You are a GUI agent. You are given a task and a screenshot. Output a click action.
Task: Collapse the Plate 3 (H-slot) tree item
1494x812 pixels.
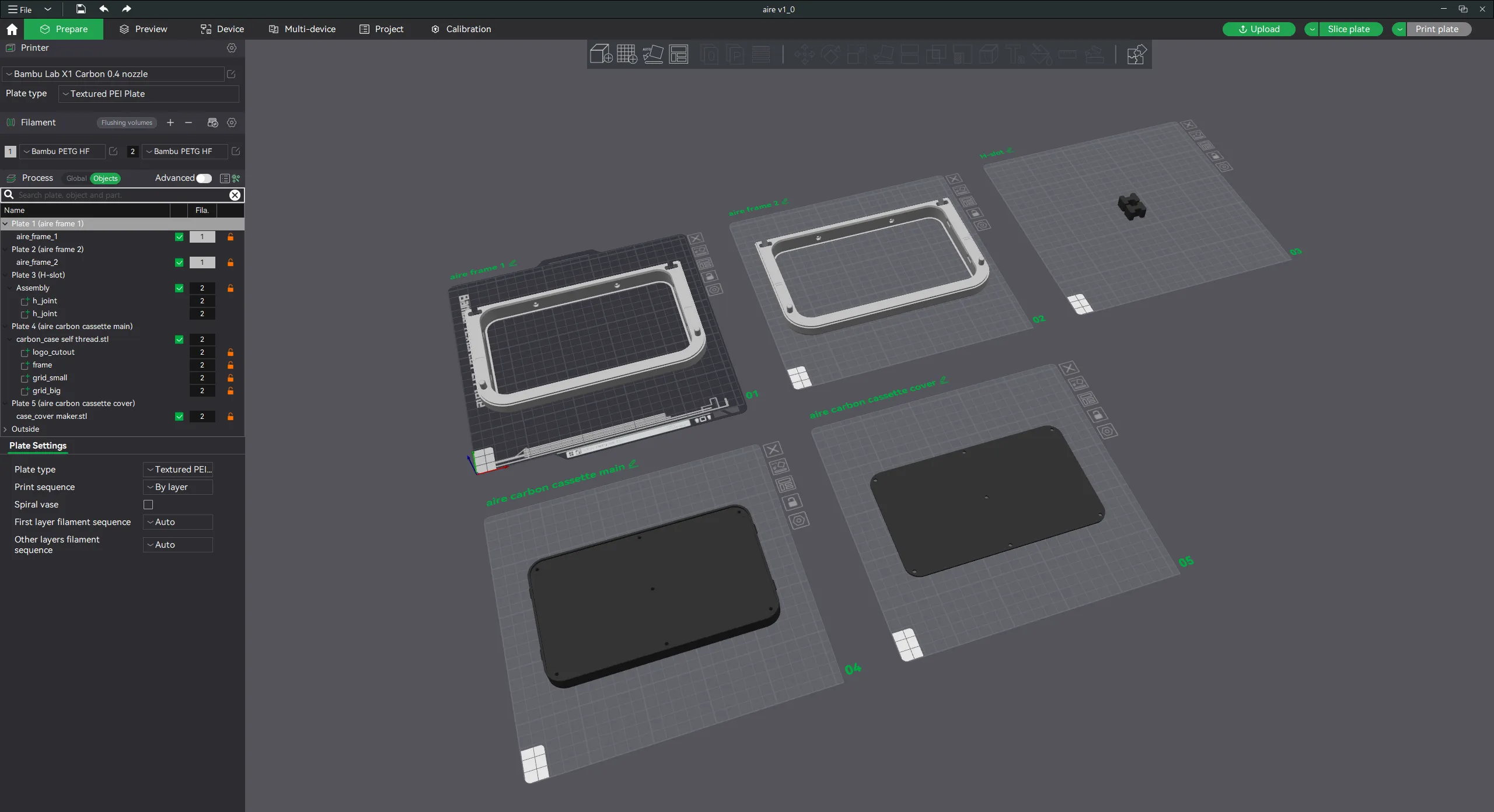[x=6, y=275]
